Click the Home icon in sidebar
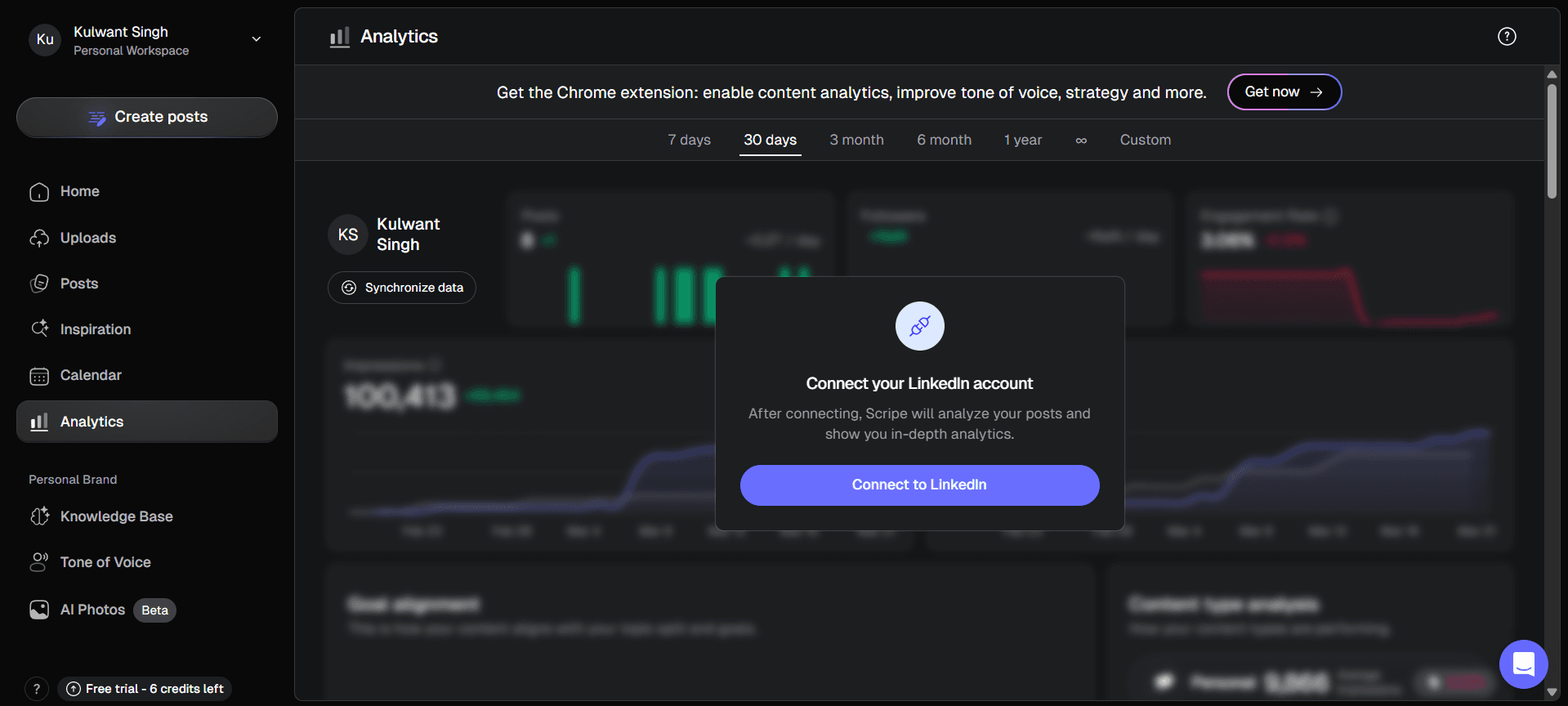The image size is (1568, 706). tap(39, 192)
